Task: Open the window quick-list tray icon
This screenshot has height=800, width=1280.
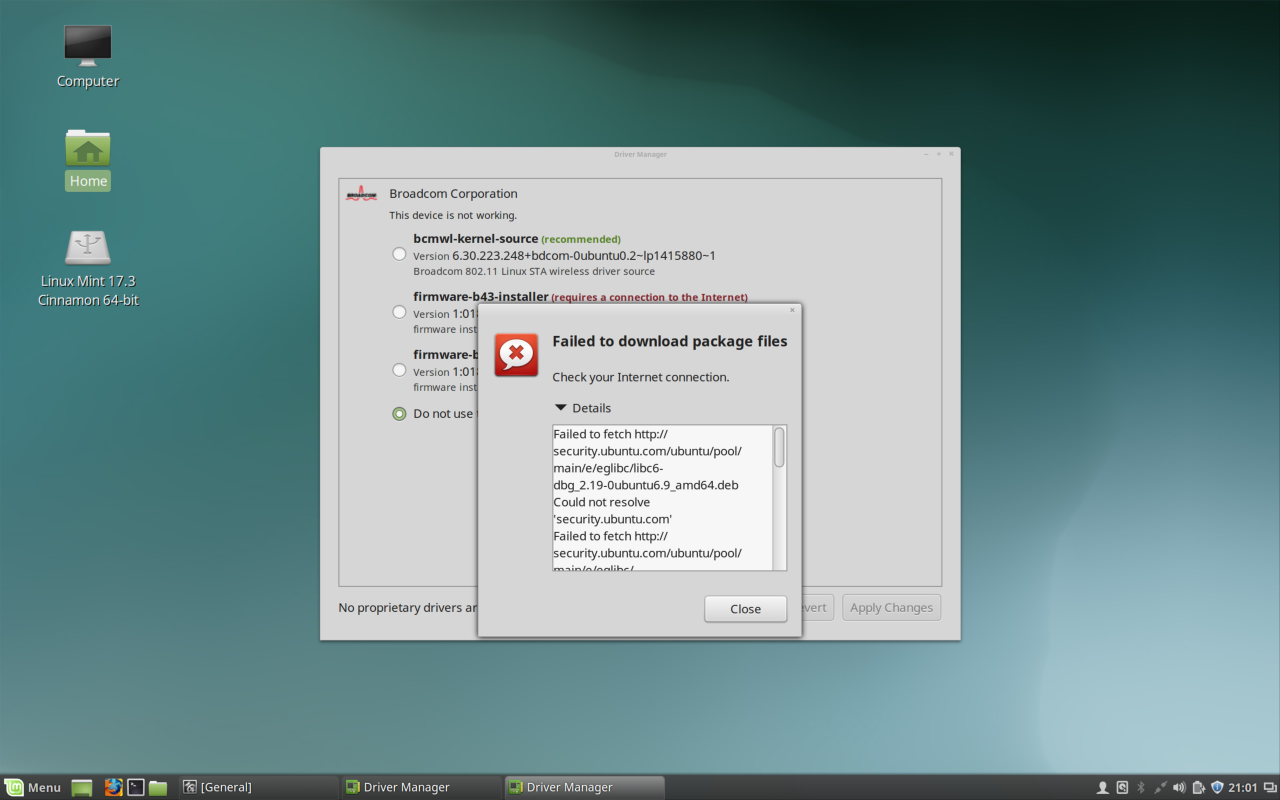Action: tap(1270, 788)
